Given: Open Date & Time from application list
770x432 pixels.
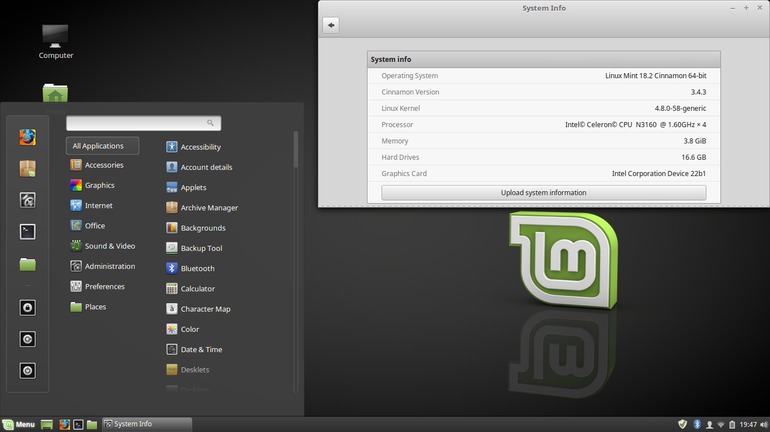Looking at the screenshot, I should [194, 350].
